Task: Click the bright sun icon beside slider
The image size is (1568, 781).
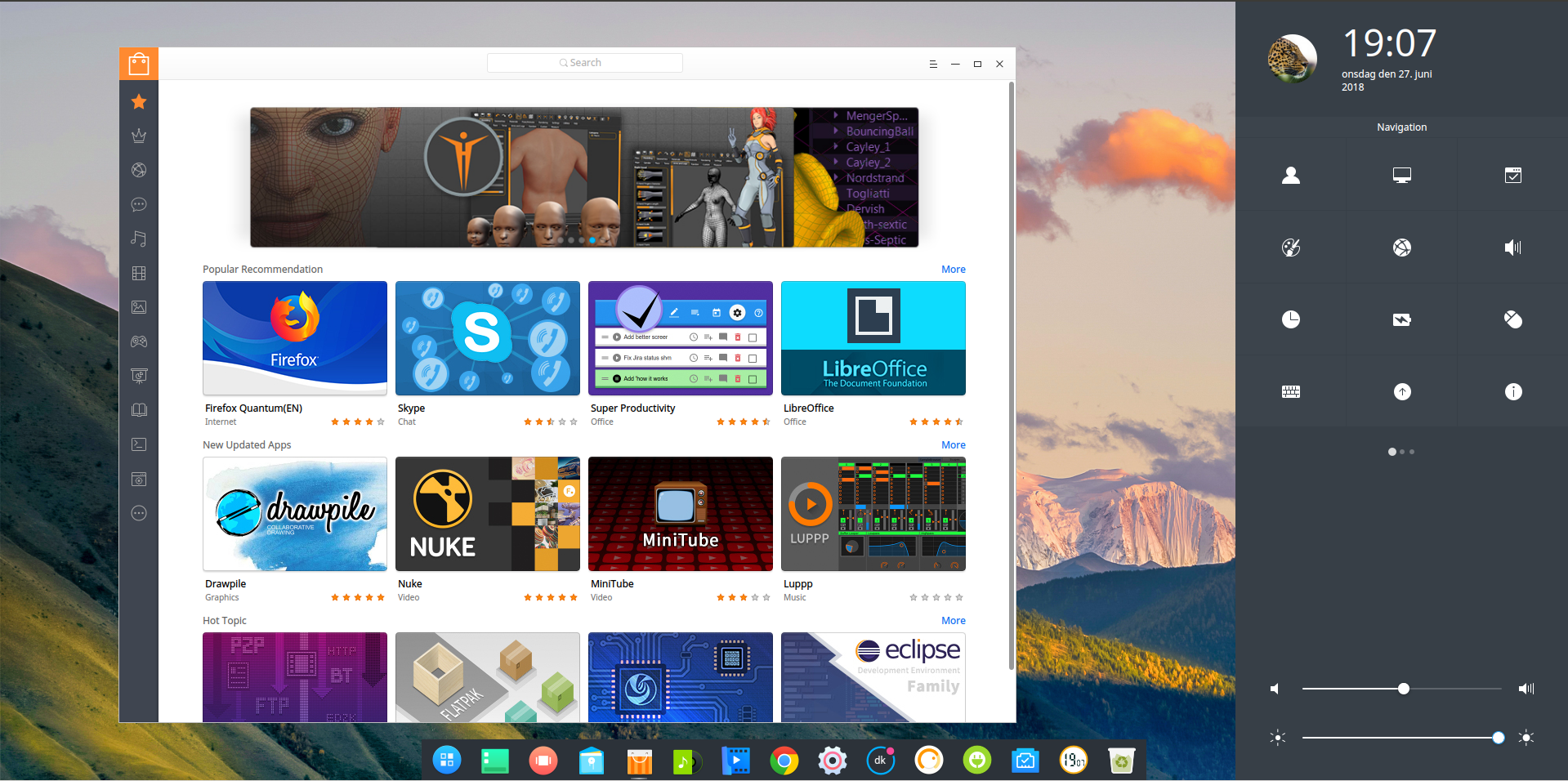Action: [1526, 738]
